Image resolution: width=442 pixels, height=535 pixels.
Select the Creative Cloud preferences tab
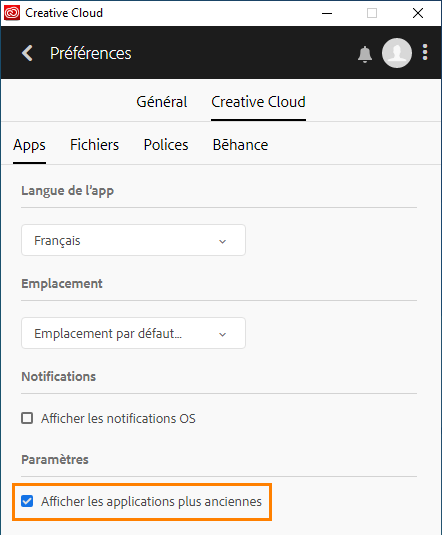pyautogui.click(x=258, y=102)
